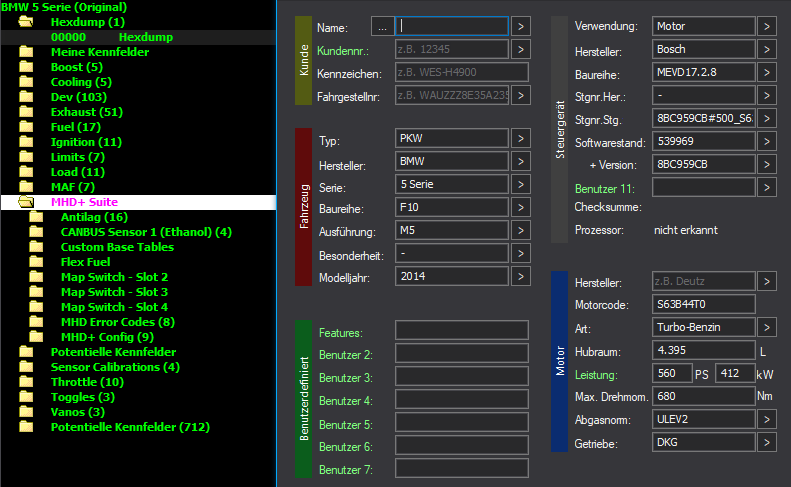Click the Max. Drehmom. 680 field
This screenshot has width=791, height=487.
[x=703, y=396]
